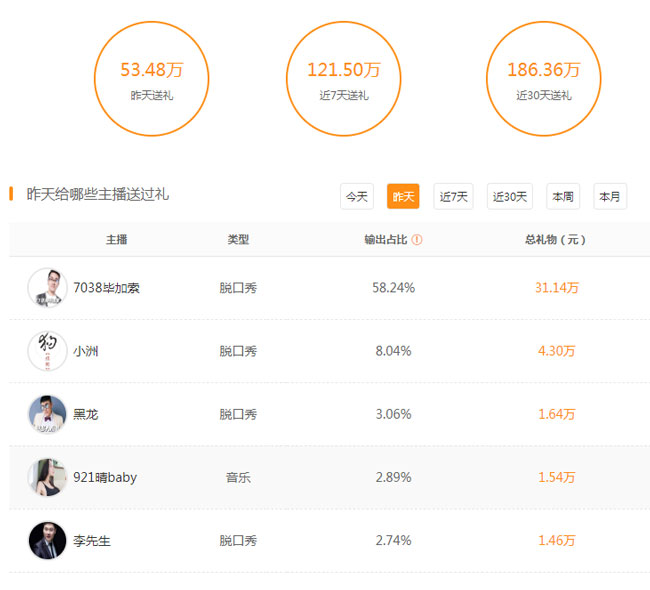Viewport: 650px width, 590px height.
Task: Select the 本月 time range
Action: (x=610, y=197)
